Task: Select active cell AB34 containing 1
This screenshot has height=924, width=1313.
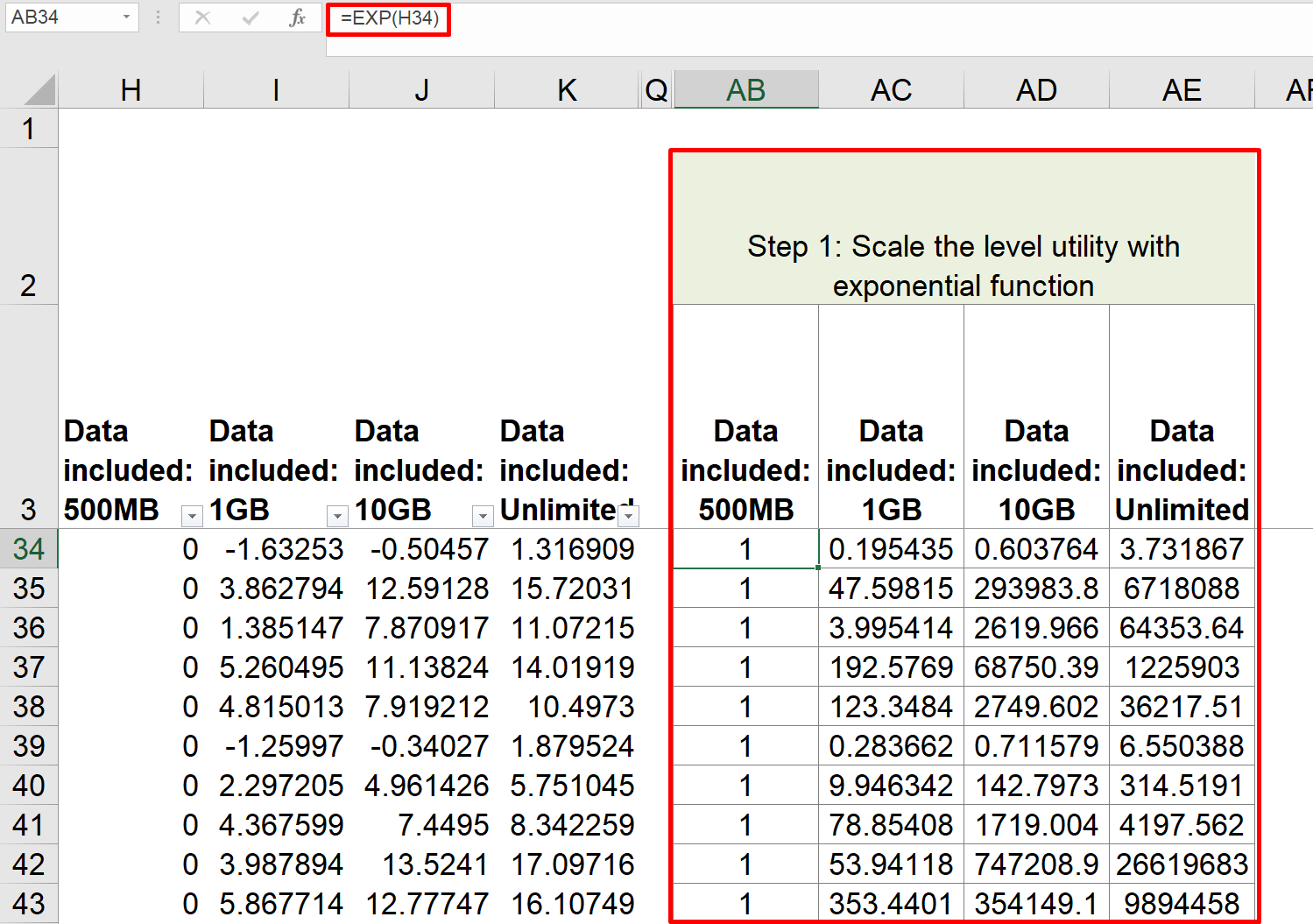Action: tap(746, 549)
